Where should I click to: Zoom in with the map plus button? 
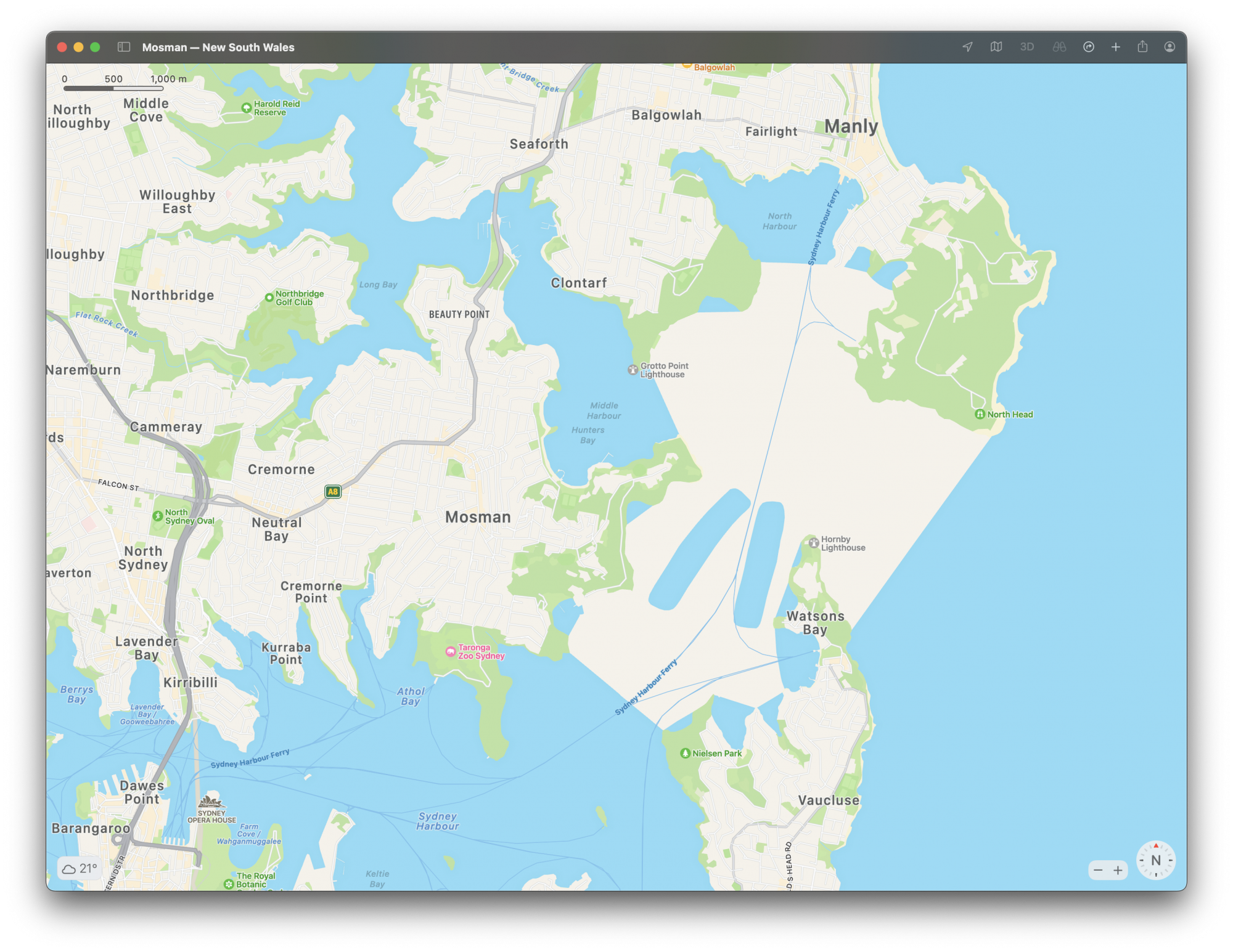1118,870
